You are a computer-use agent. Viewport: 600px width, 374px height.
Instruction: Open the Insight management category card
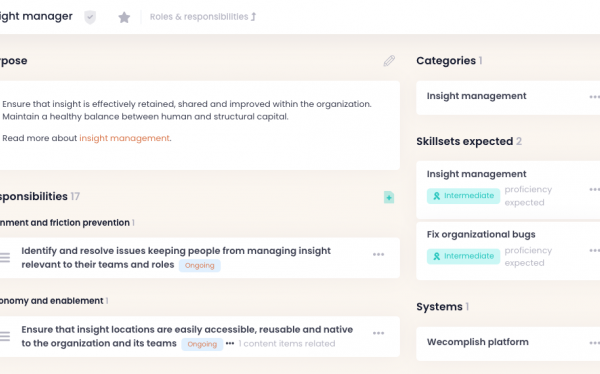point(508,98)
